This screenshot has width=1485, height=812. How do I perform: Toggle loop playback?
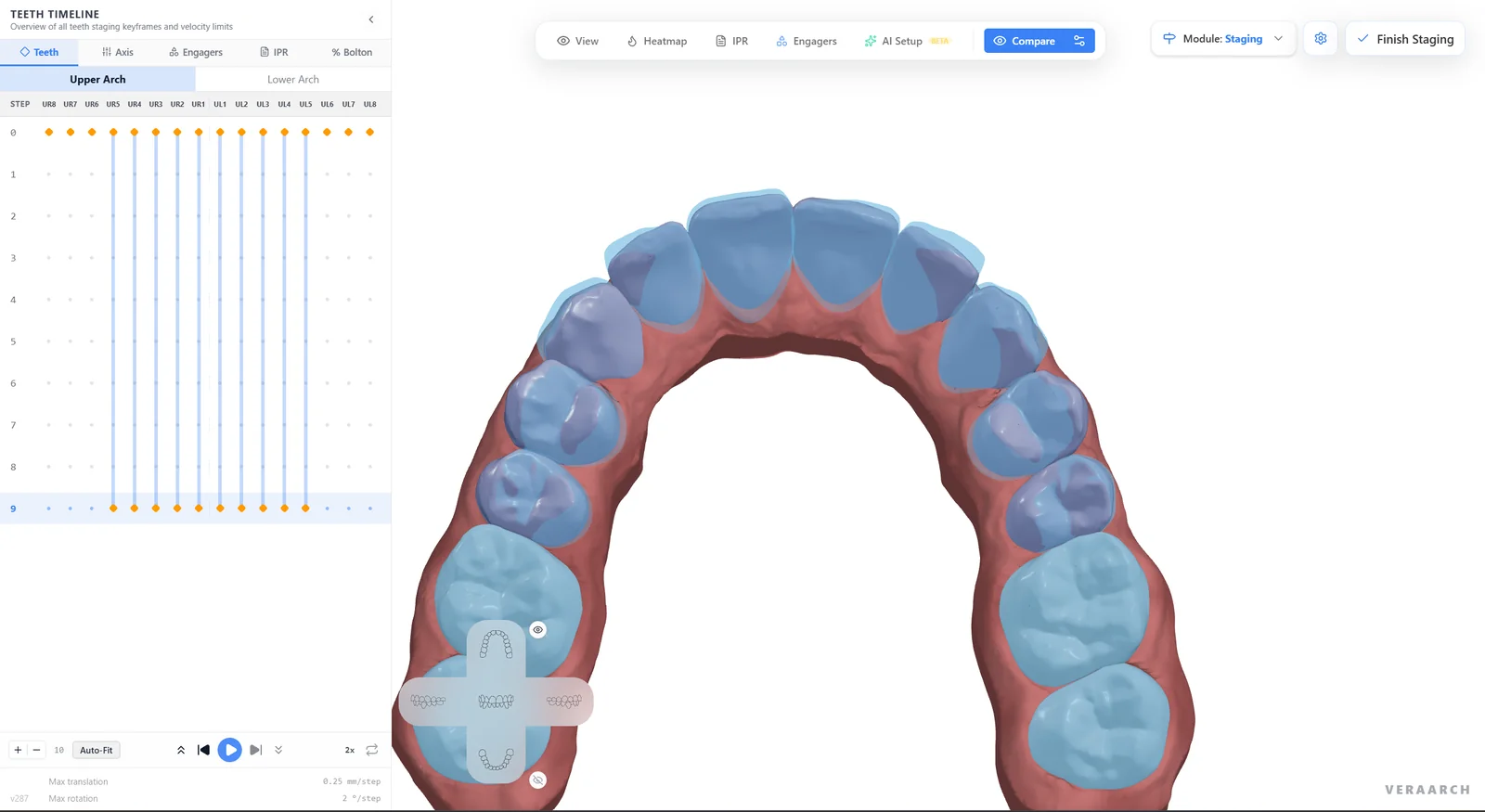372,750
